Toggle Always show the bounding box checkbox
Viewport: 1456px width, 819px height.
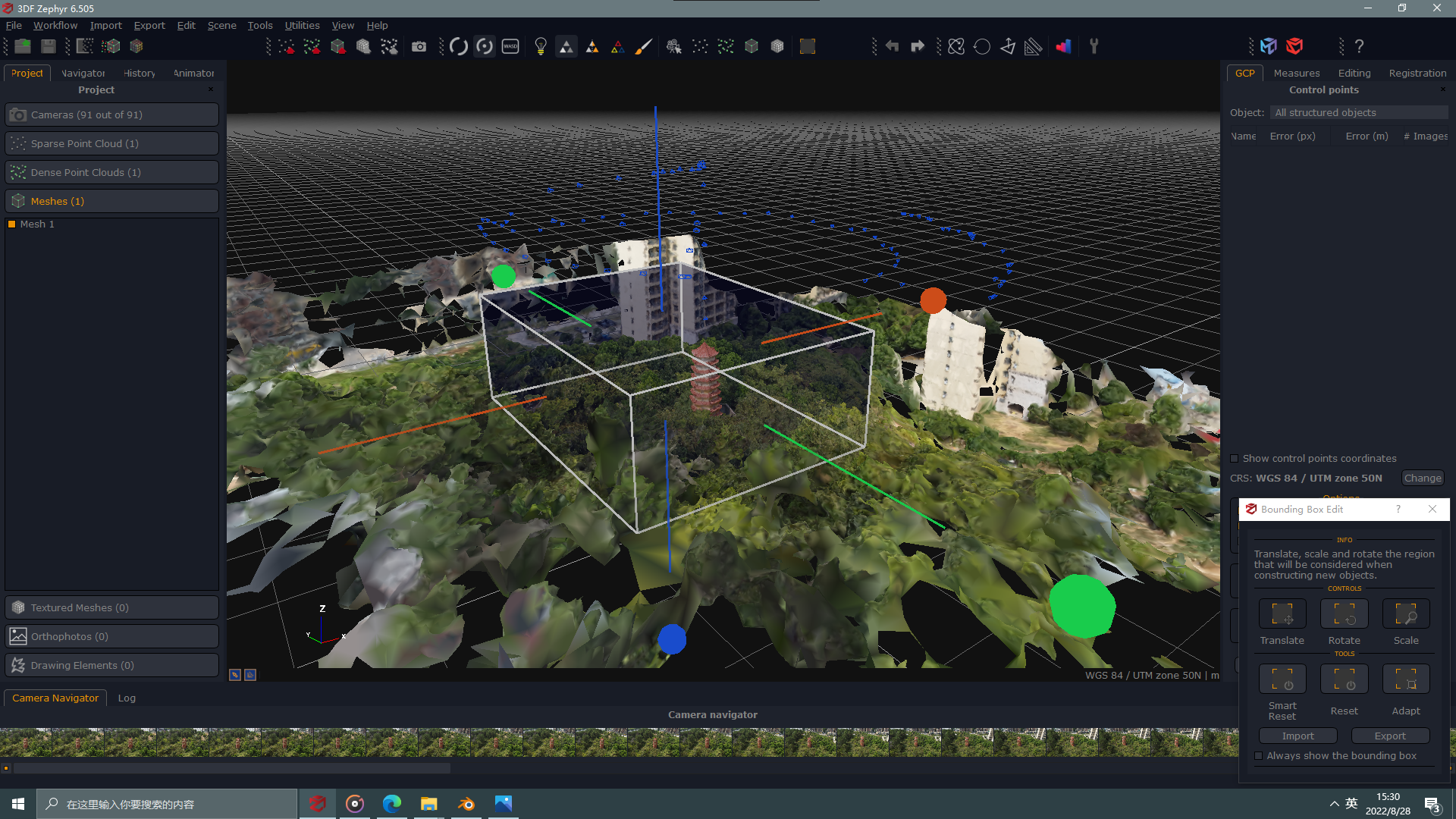[1258, 756]
